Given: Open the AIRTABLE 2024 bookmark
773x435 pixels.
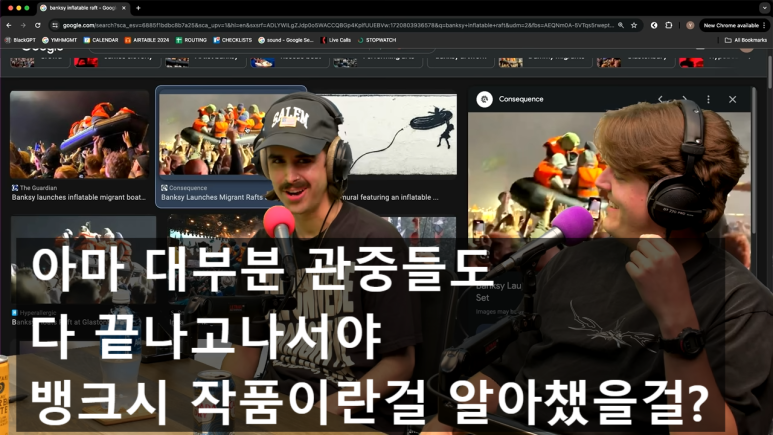Looking at the screenshot, I should click(x=146, y=40).
